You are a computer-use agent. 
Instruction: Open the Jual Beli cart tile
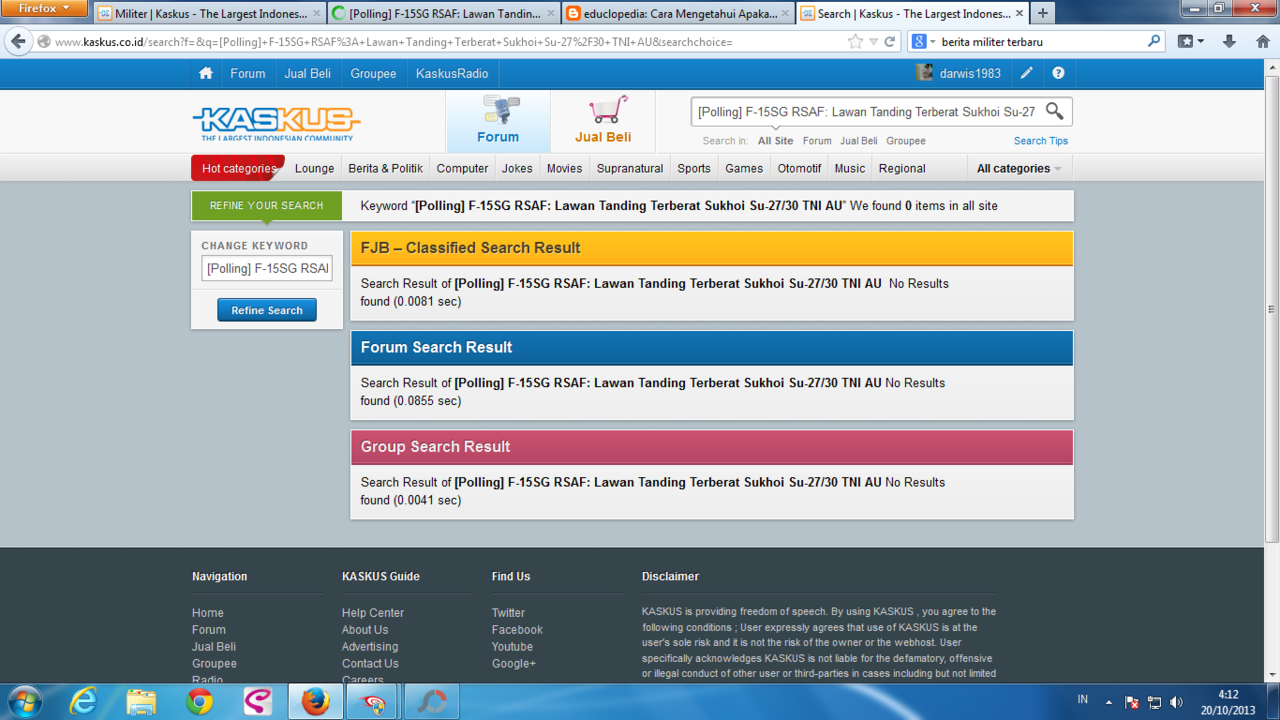coord(603,121)
